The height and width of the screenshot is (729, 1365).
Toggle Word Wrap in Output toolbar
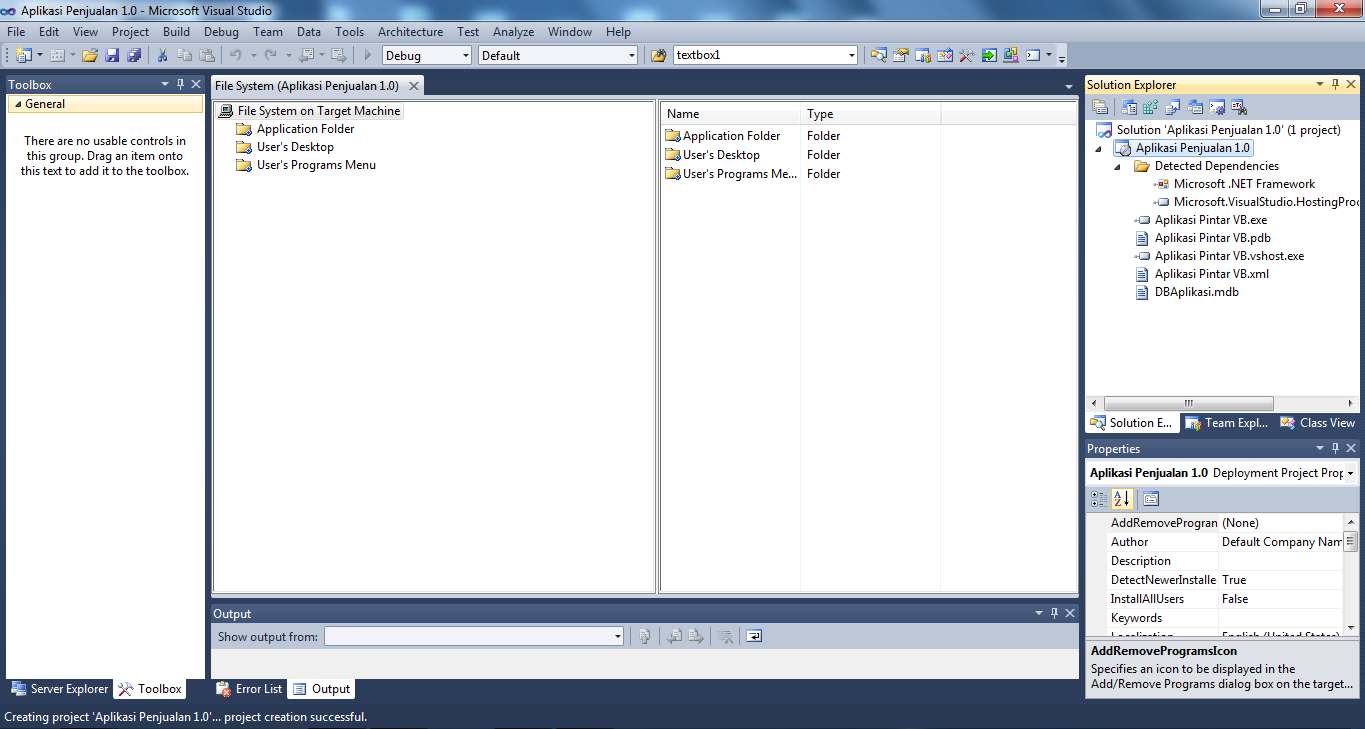tap(754, 636)
